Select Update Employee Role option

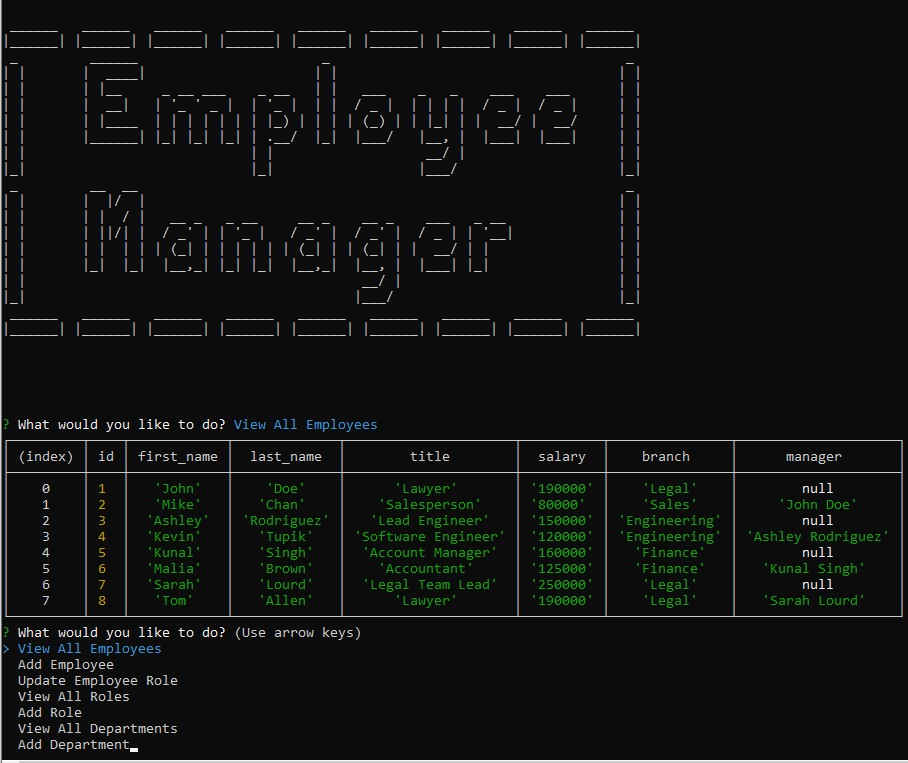point(97,681)
